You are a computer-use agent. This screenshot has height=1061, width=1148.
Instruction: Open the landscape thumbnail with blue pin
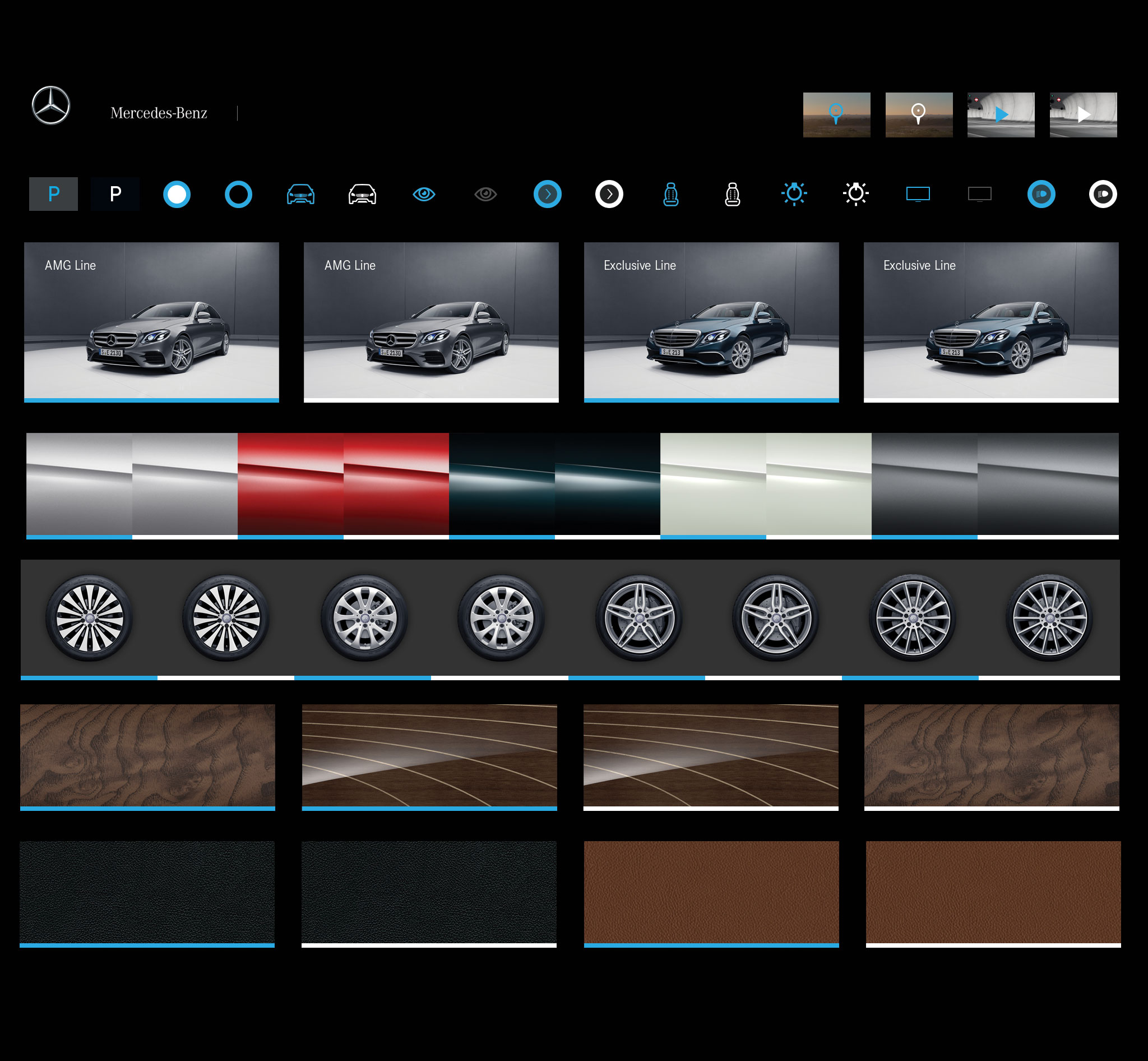836,115
